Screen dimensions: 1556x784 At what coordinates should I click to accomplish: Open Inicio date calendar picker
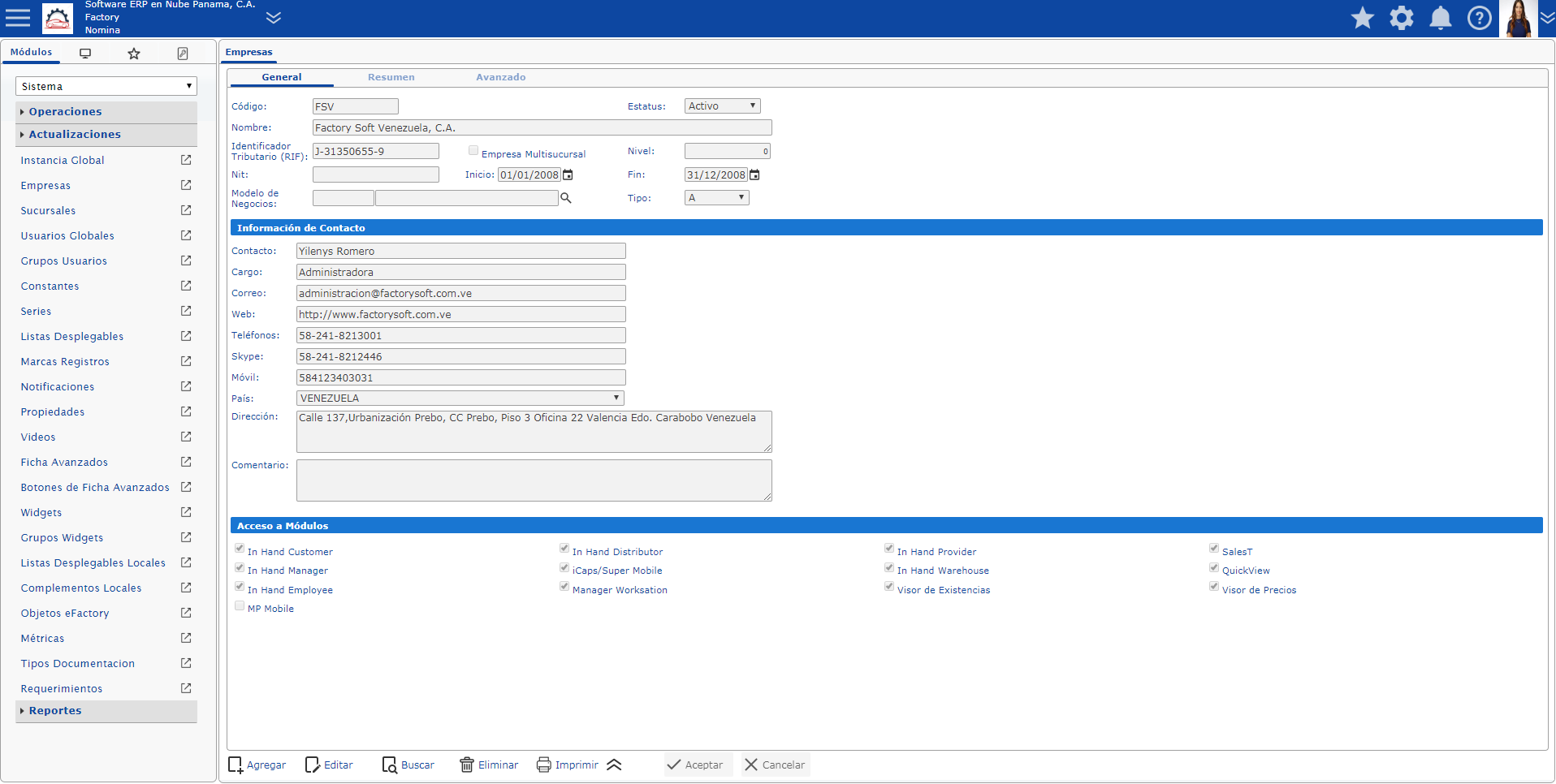pos(568,175)
